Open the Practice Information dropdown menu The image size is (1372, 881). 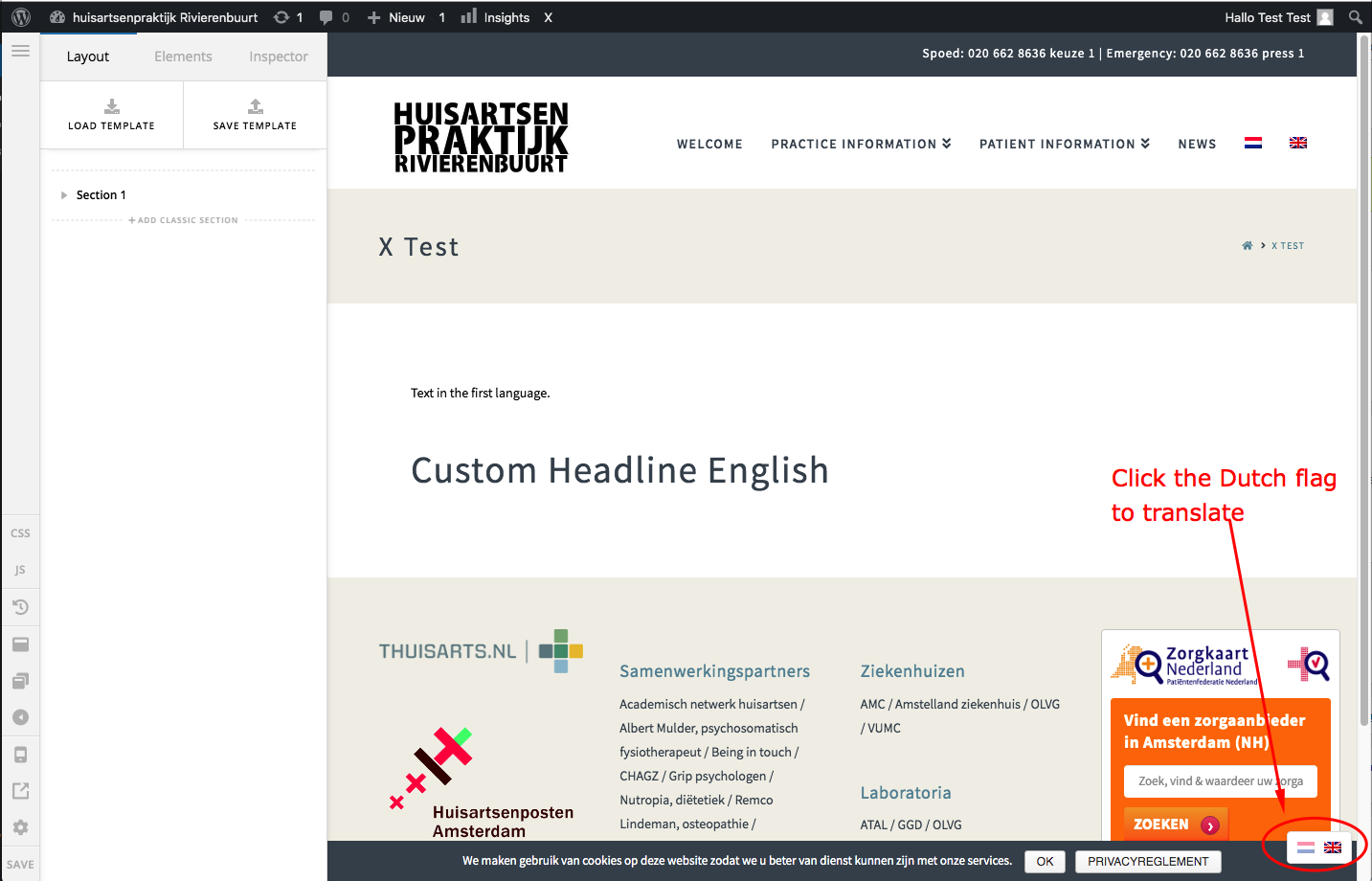[861, 145]
